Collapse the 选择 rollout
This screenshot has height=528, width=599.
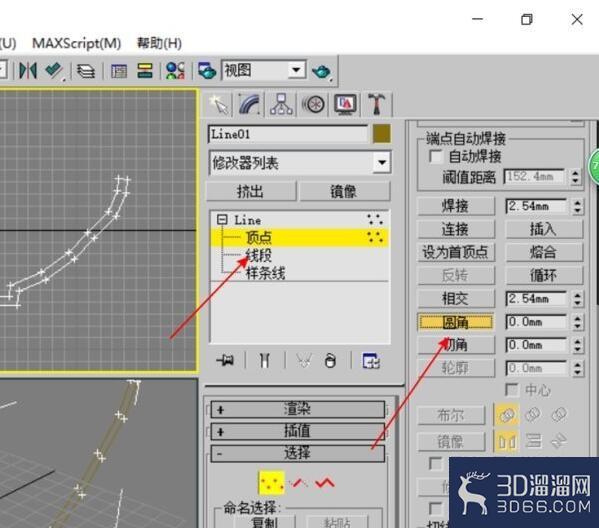tap(298, 453)
